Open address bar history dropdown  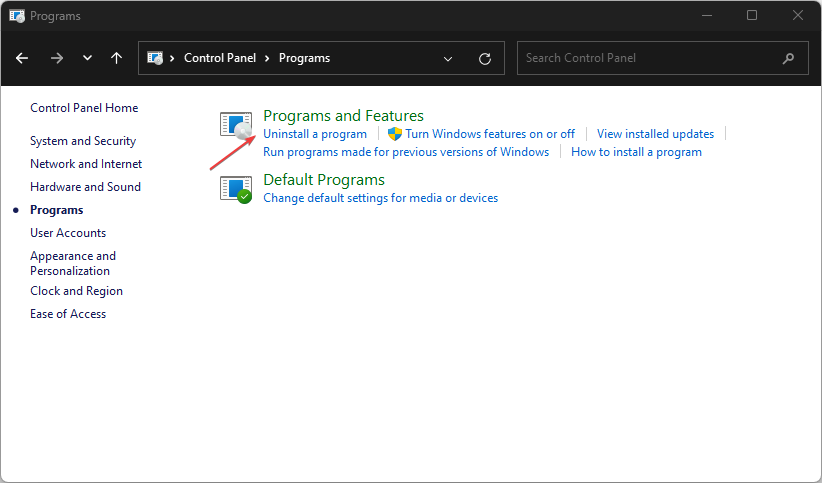(x=448, y=59)
